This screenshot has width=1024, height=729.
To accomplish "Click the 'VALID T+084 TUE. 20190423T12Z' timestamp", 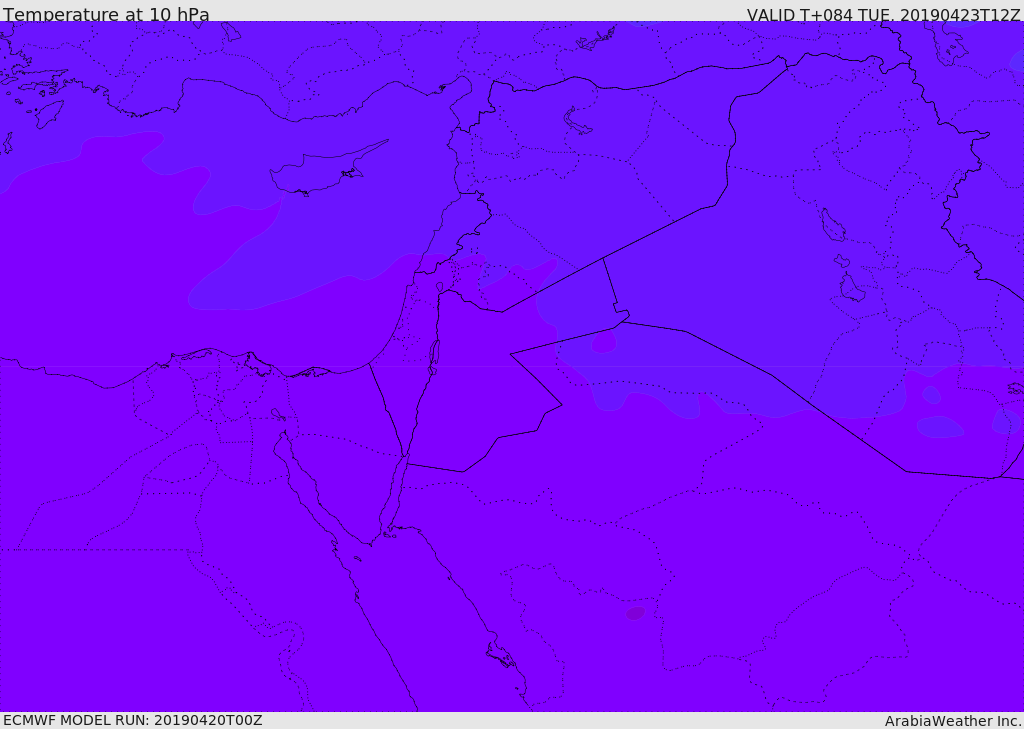I will (883, 14).
